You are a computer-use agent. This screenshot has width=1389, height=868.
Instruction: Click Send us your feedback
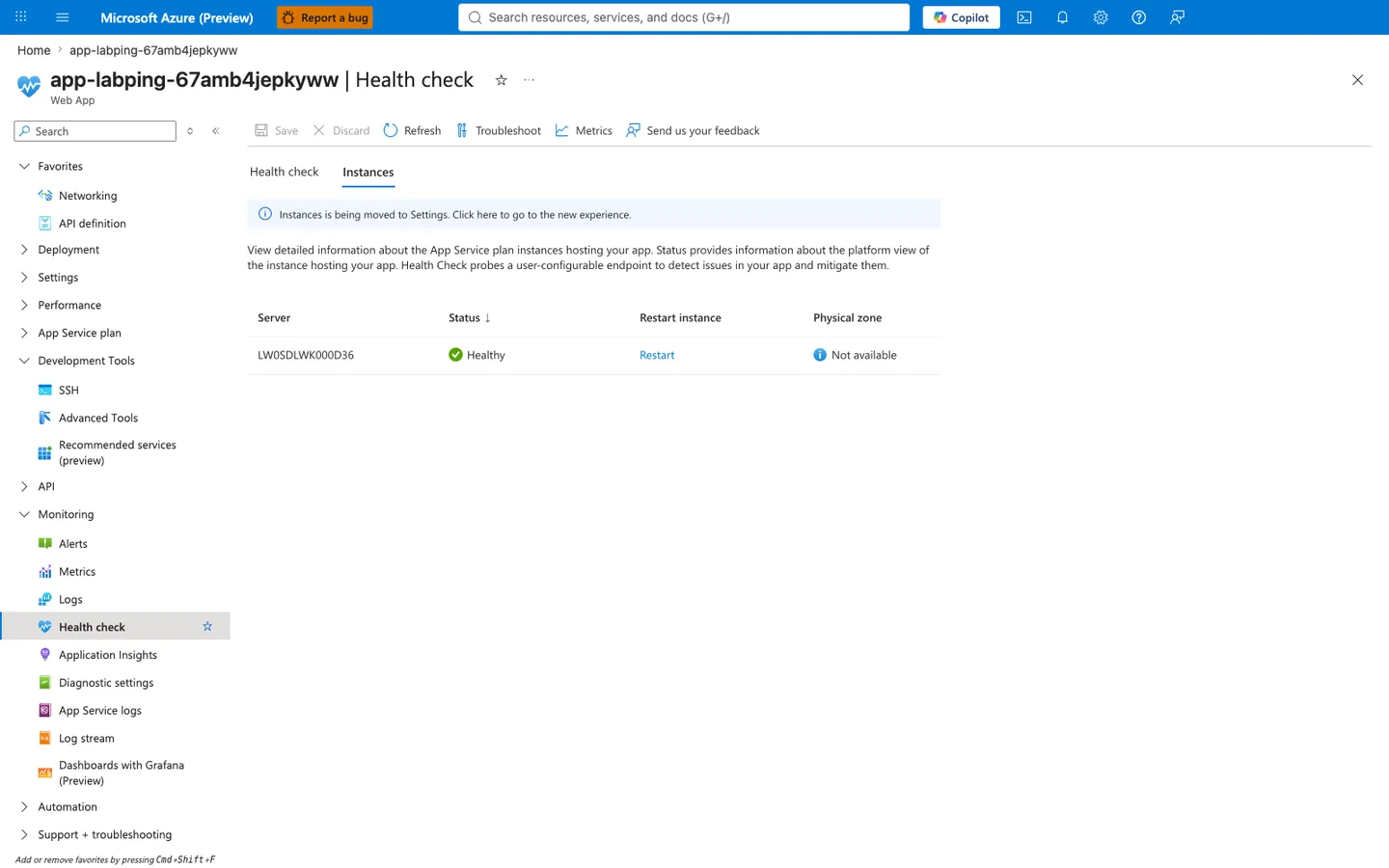(x=693, y=130)
